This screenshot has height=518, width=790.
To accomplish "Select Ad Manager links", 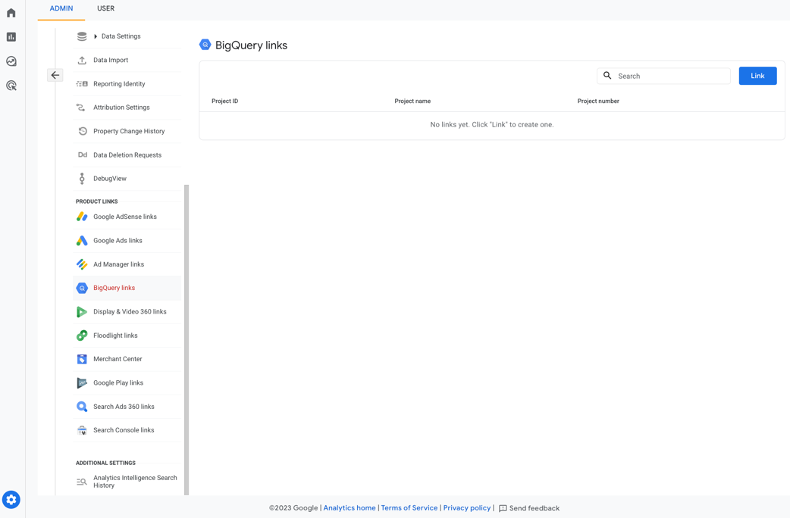I will [x=118, y=265].
